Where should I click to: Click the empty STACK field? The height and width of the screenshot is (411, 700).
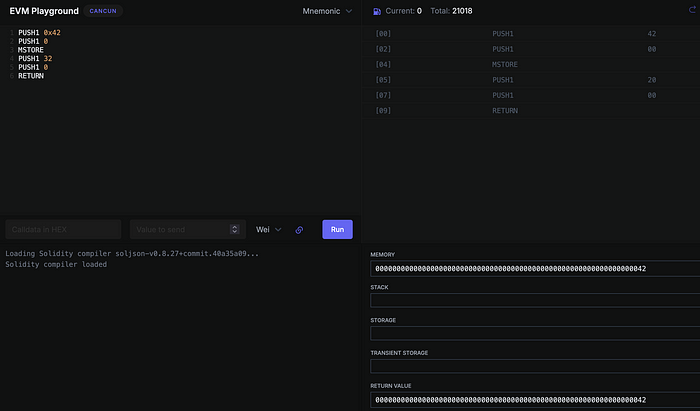pos(535,300)
